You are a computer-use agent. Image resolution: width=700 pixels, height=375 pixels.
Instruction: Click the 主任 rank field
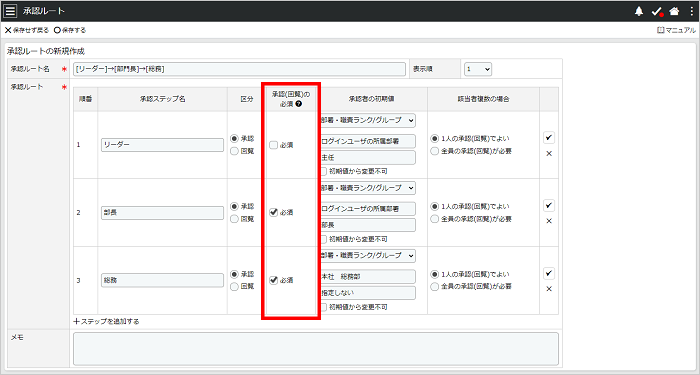pos(368,158)
